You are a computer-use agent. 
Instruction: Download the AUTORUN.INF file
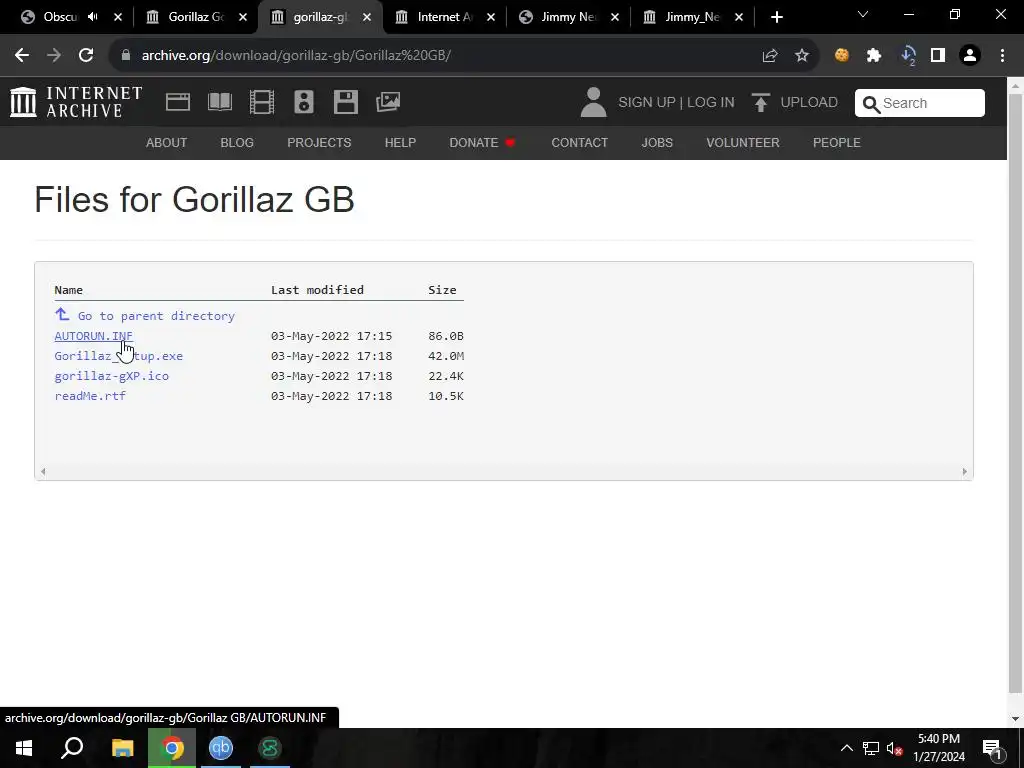(93, 336)
